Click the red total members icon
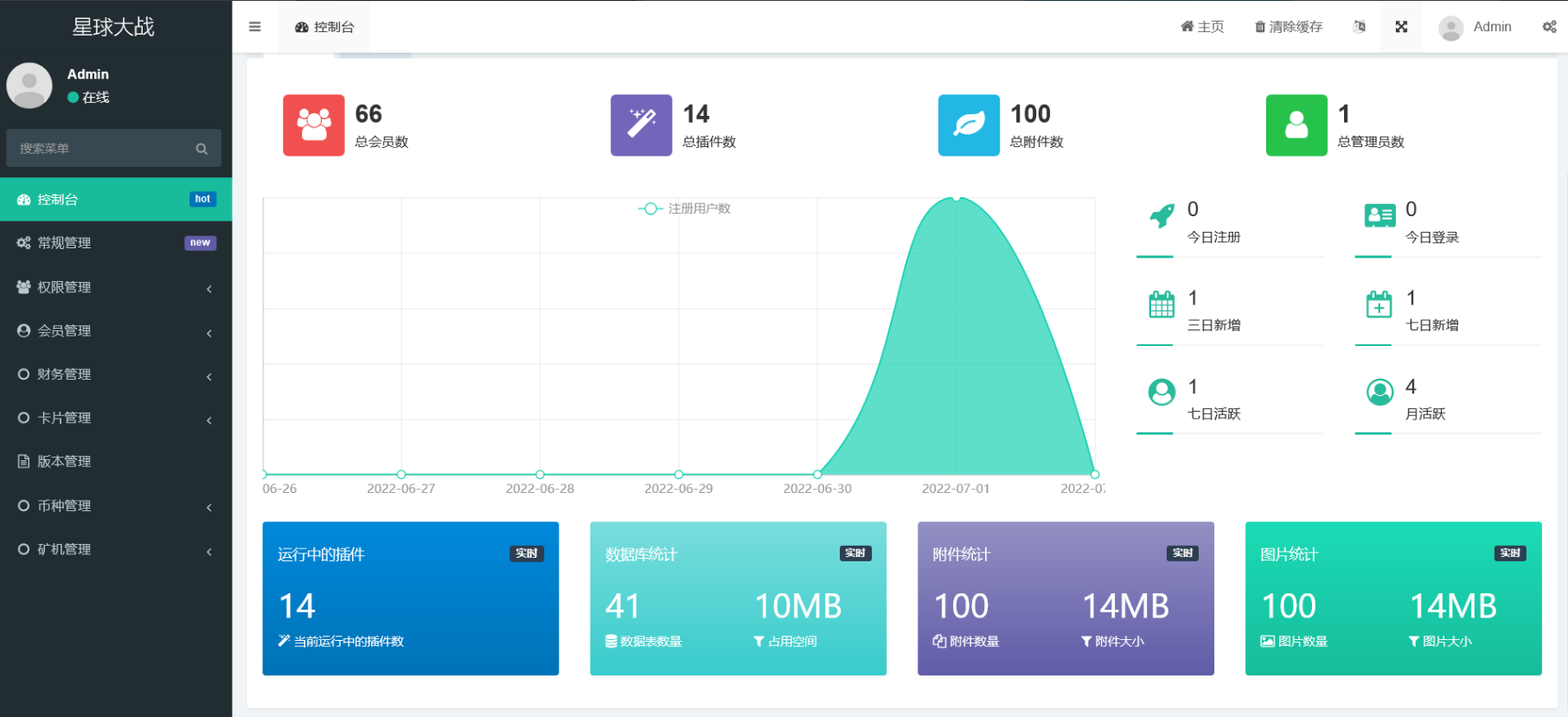This screenshot has height=717, width=1568. (313, 125)
